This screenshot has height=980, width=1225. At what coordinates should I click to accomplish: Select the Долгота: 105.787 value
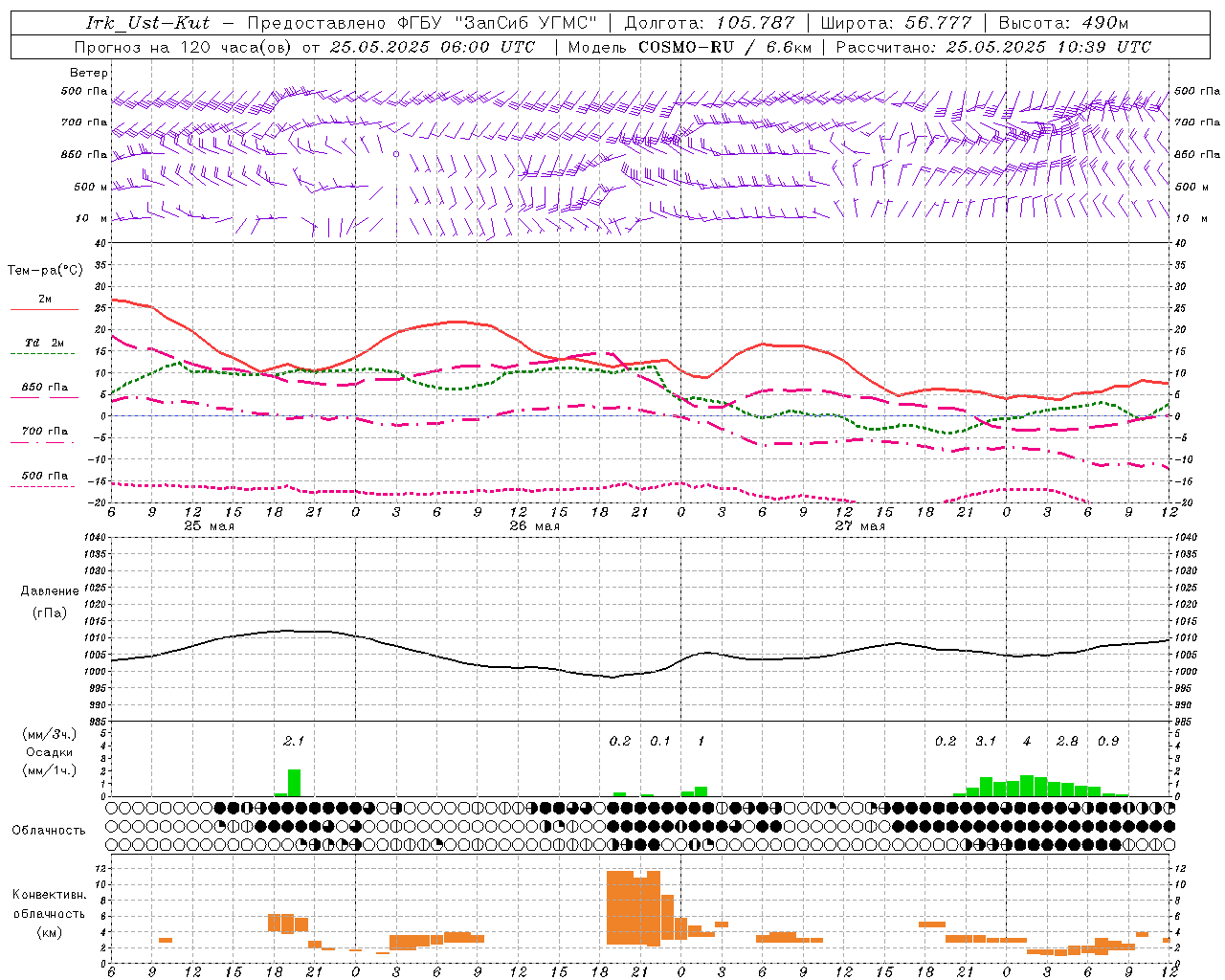coord(709,23)
